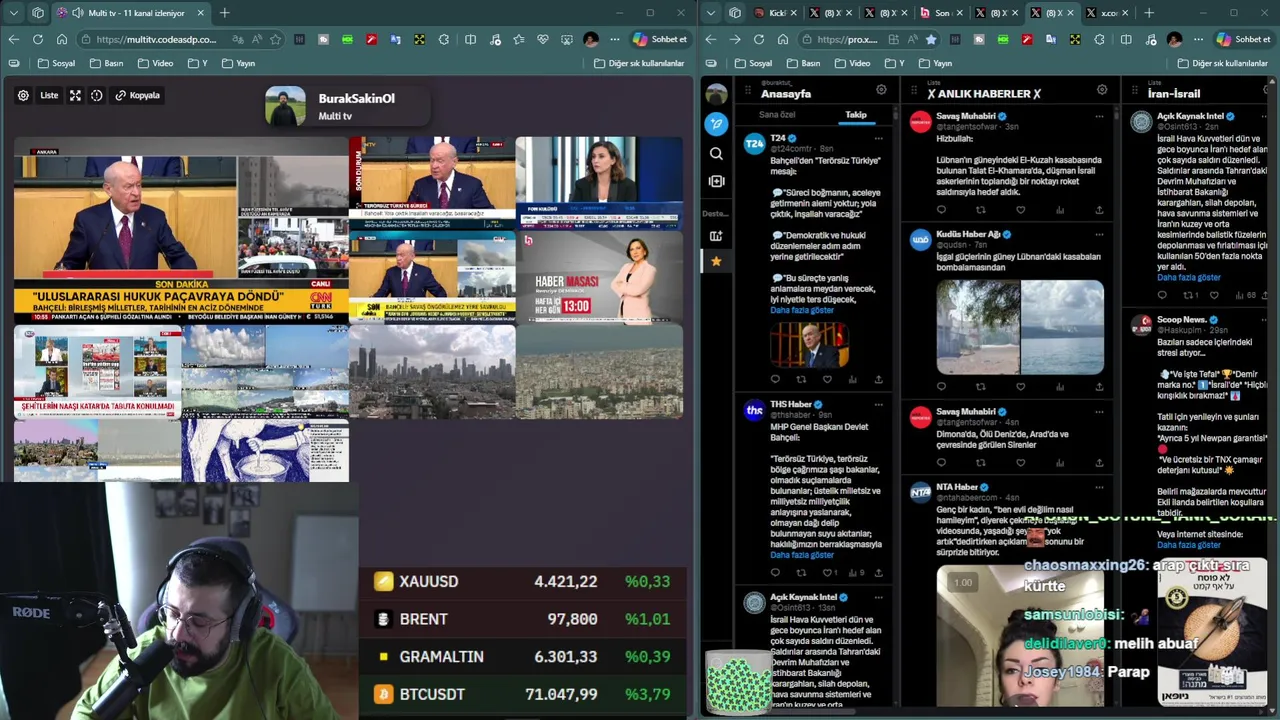This screenshot has height=720, width=1280.
Task: Click BTCUSDT ticker row
Action: coord(522,694)
